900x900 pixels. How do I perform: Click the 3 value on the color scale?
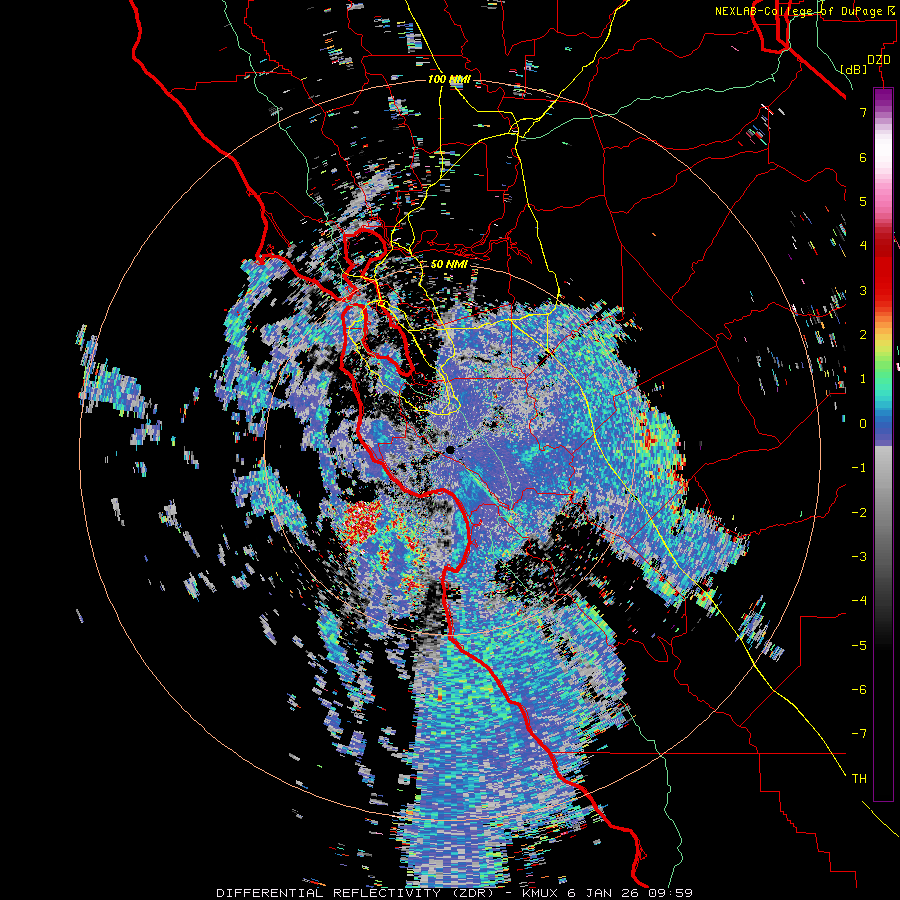pyautogui.click(x=863, y=290)
